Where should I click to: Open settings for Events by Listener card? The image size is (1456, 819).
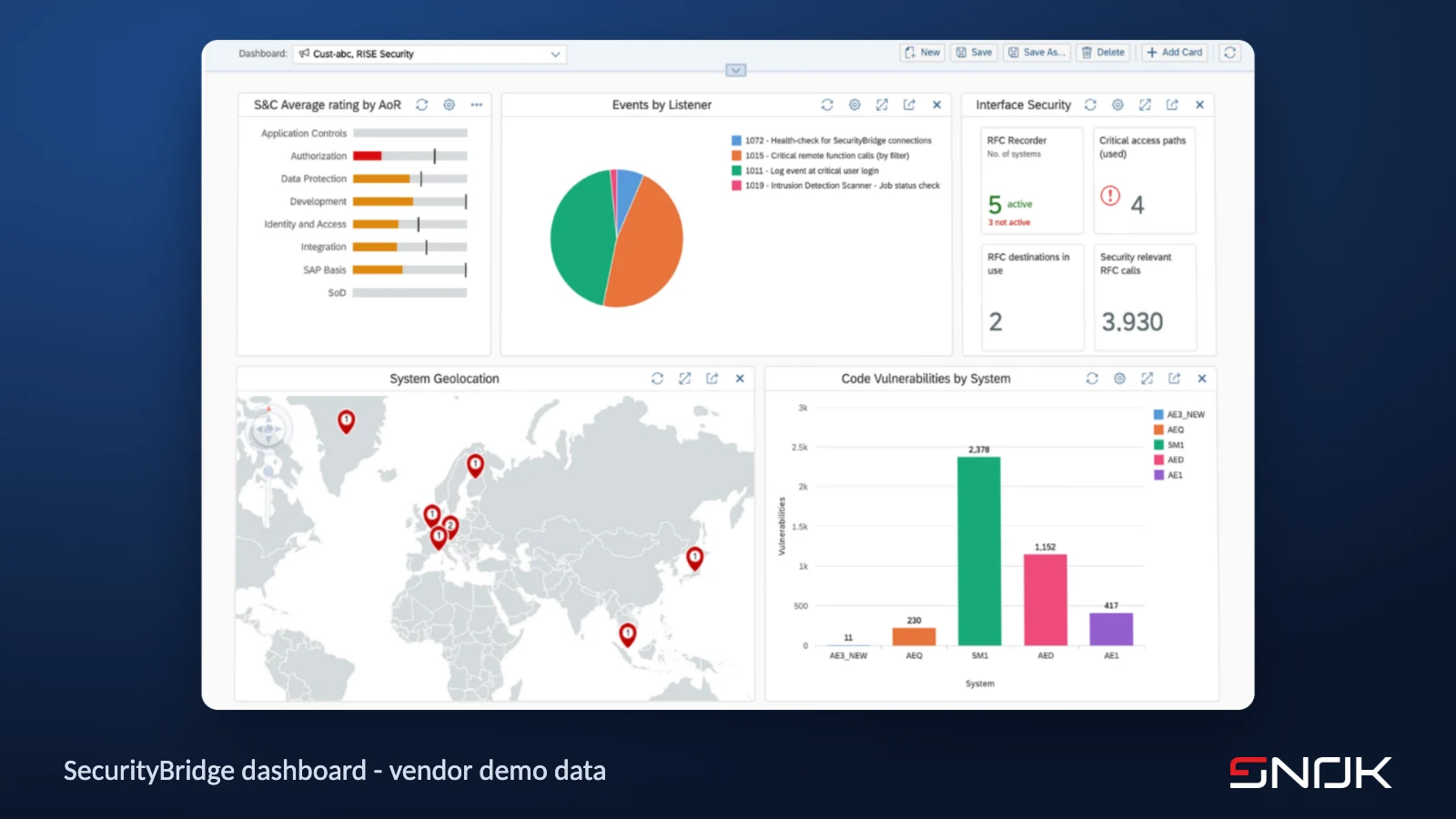pos(854,105)
